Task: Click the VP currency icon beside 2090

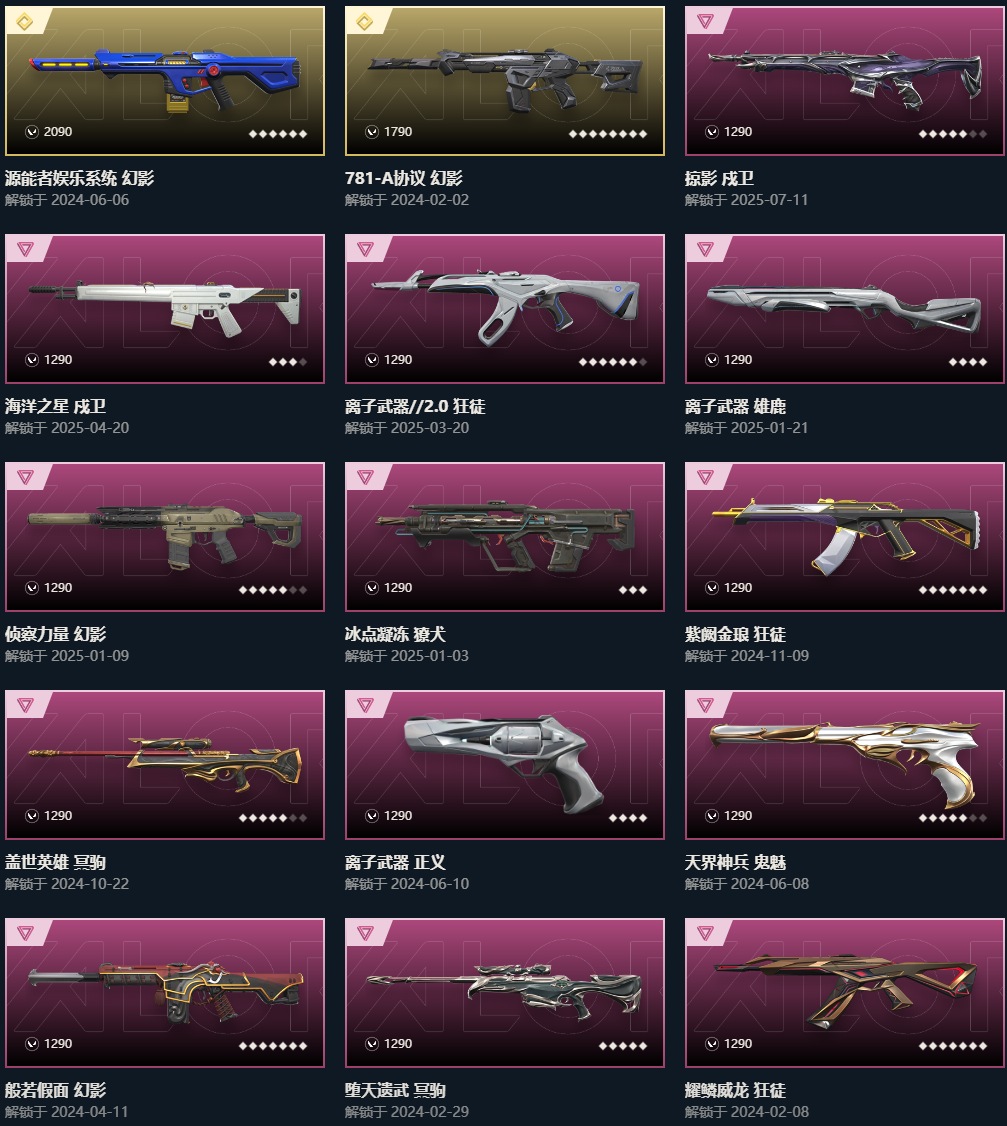Action: click(32, 131)
